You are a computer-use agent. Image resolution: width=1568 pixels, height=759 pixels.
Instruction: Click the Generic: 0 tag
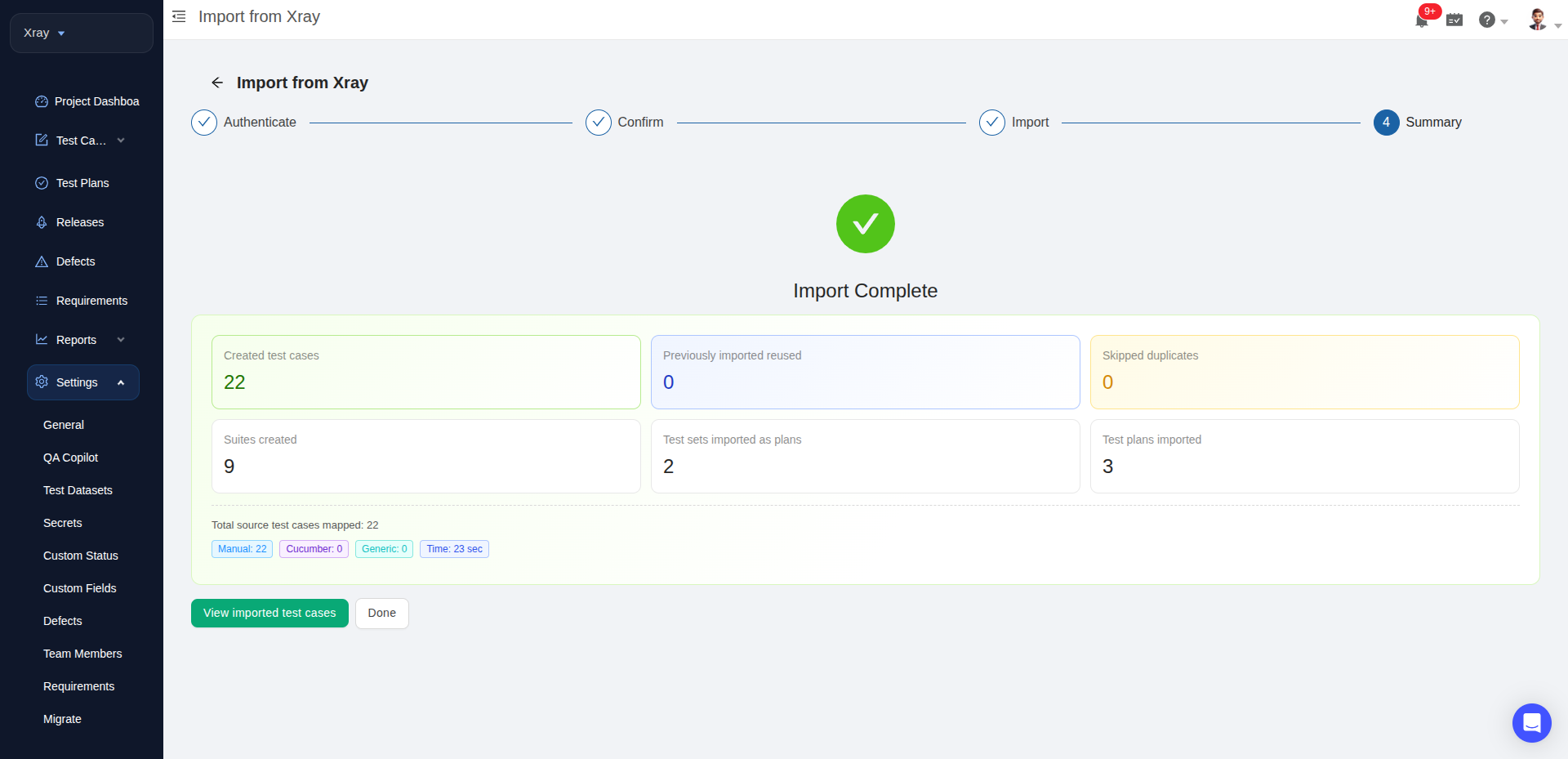[384, 549]
